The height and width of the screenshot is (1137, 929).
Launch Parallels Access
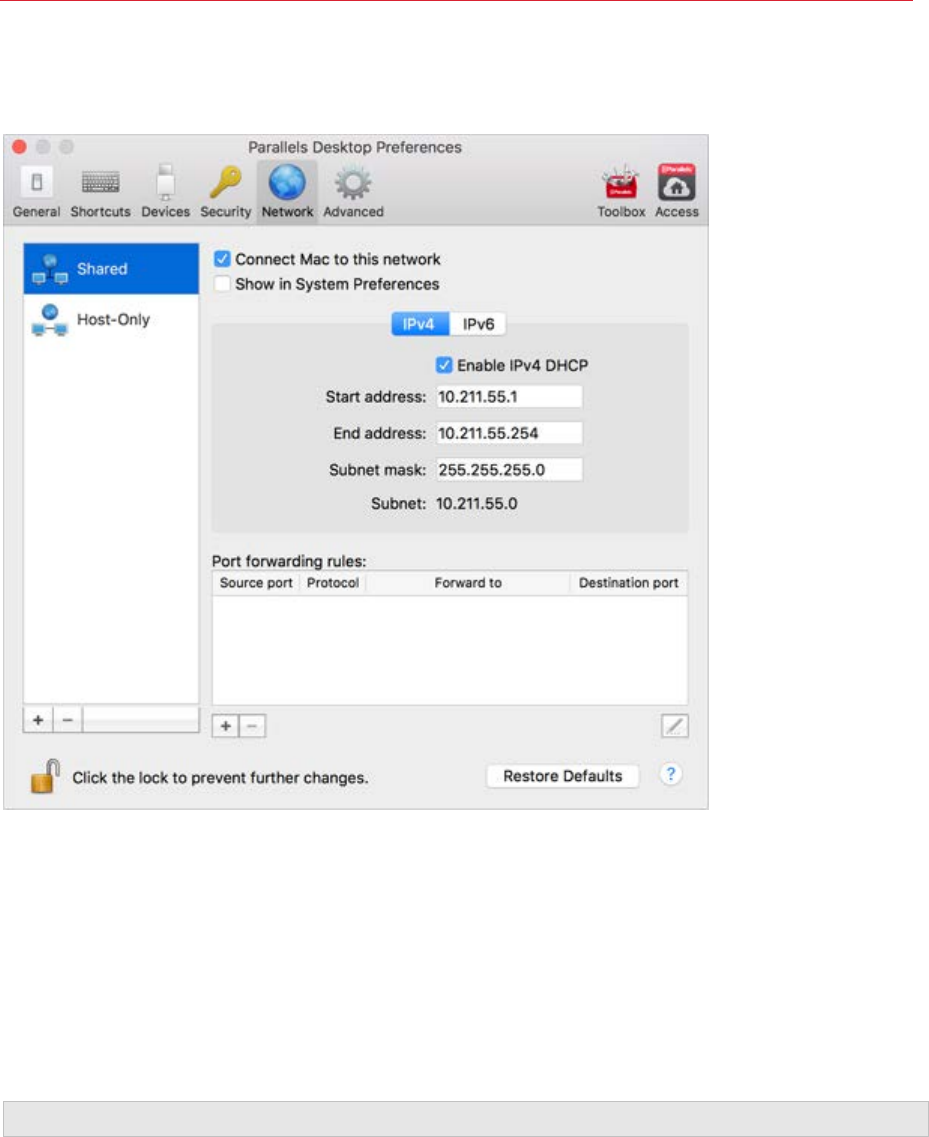(x=677, y=192)
